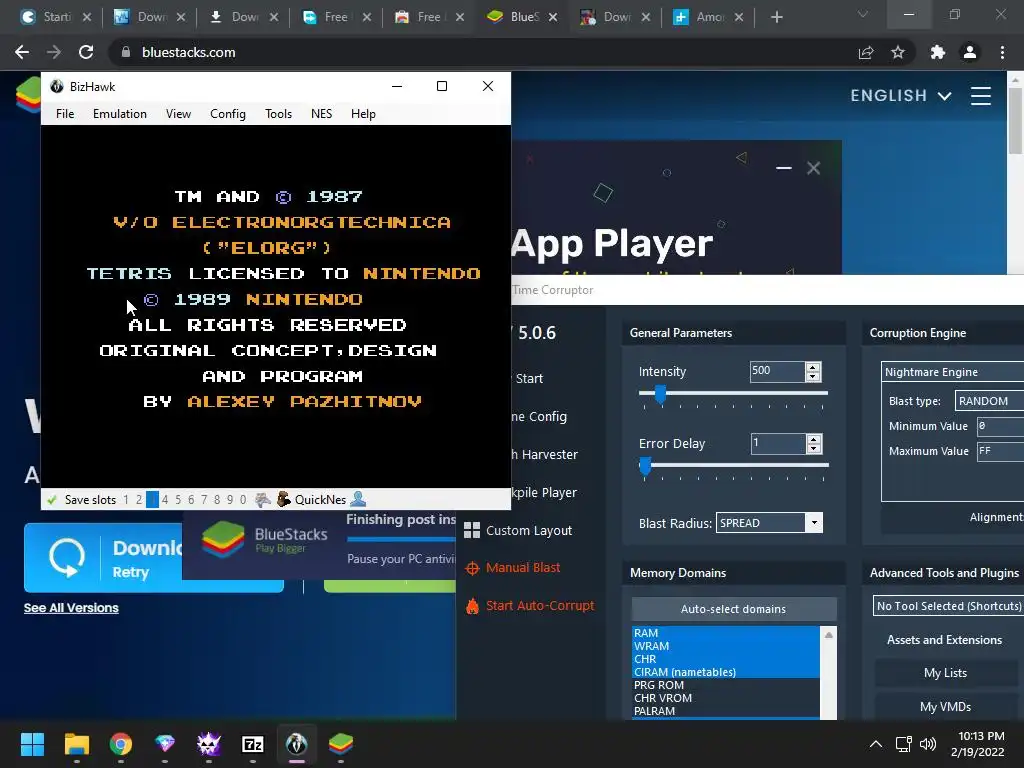Image resolution: width=1024 pixels, height=768 pixels.
Task: Open BizHawk from the taskbar
Action: [296, 744]
